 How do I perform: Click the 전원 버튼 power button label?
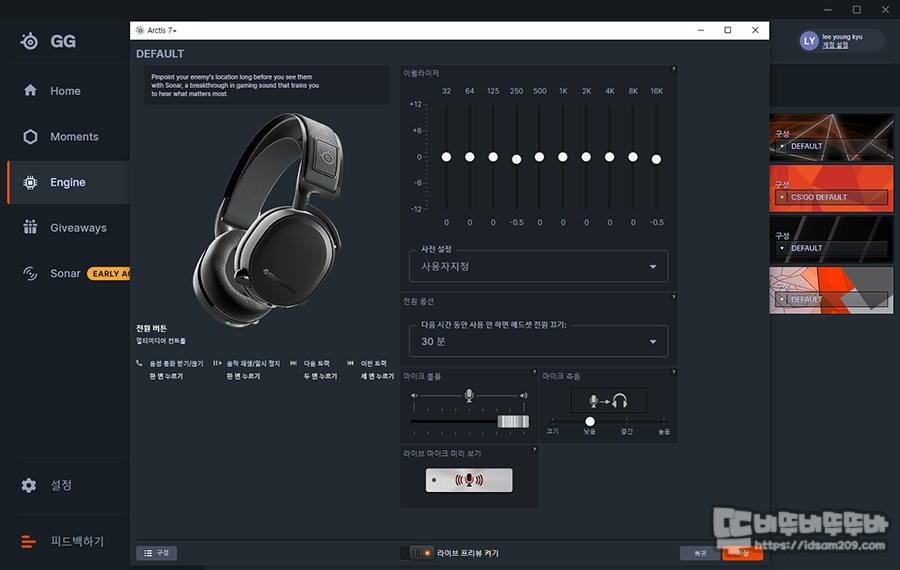coord(152,328)
